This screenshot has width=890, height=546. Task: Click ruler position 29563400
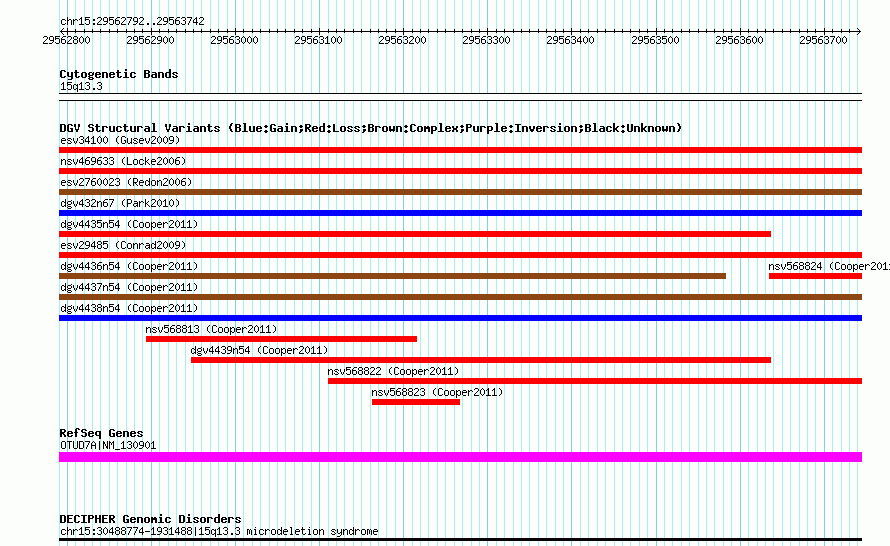[x=570, y=40]
